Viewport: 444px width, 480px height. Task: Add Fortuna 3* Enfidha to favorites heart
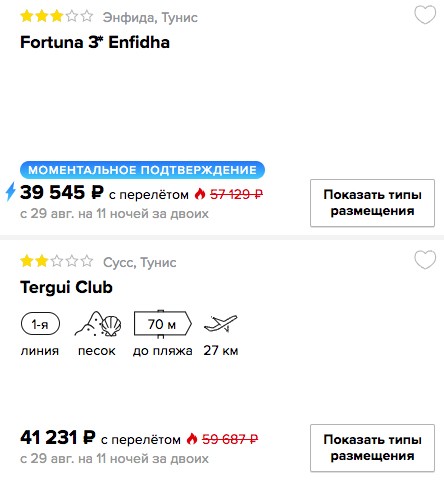(x=425, y=15)
